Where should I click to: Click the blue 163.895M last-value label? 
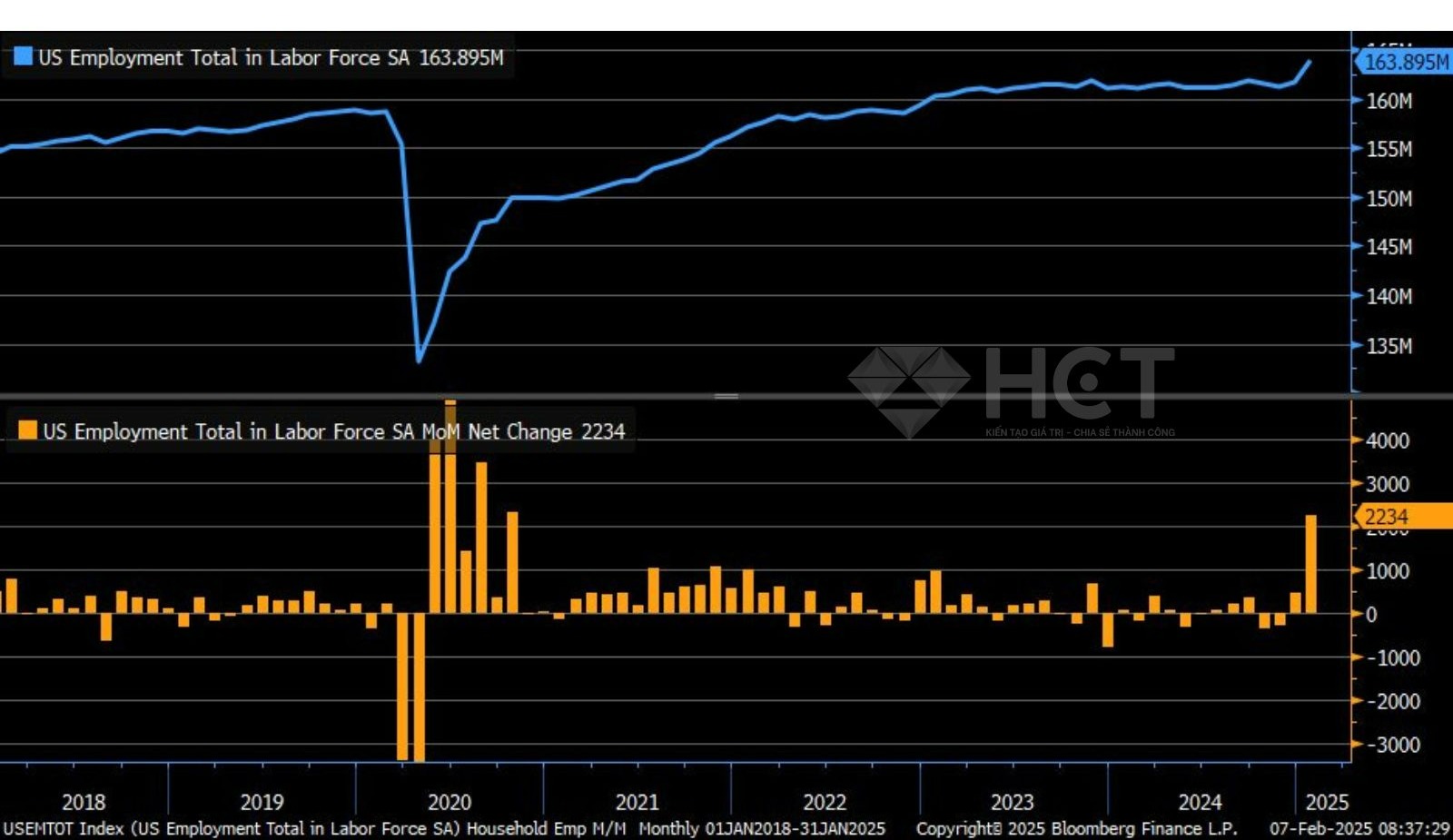(1404, 62)
